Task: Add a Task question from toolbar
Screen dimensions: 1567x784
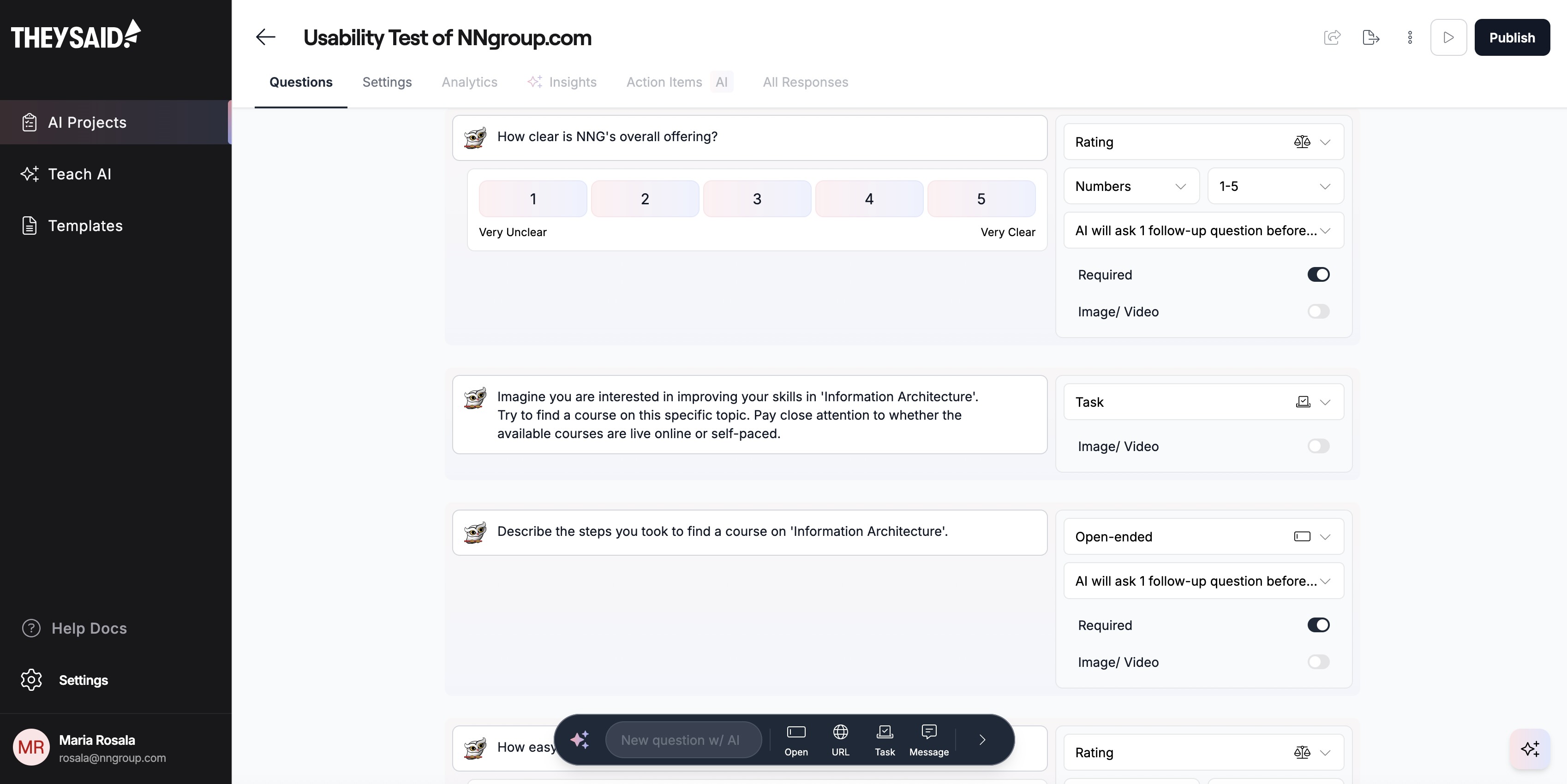Action: tap(885, 740)
